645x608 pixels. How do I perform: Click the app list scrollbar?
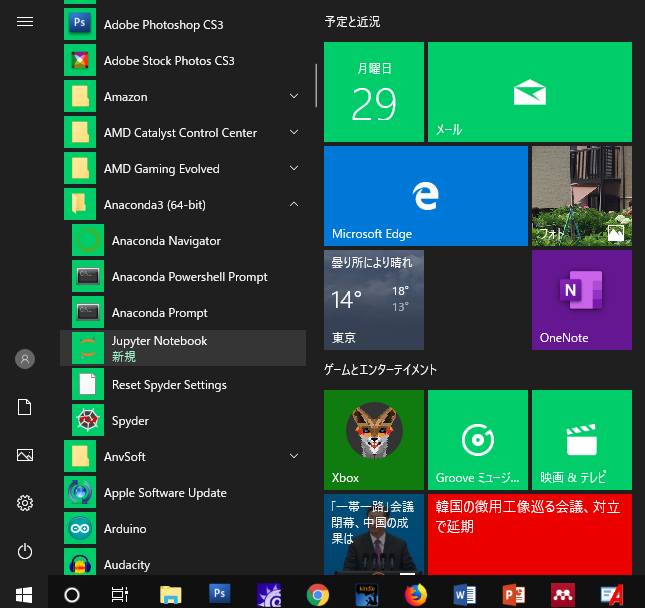point(316,86)
